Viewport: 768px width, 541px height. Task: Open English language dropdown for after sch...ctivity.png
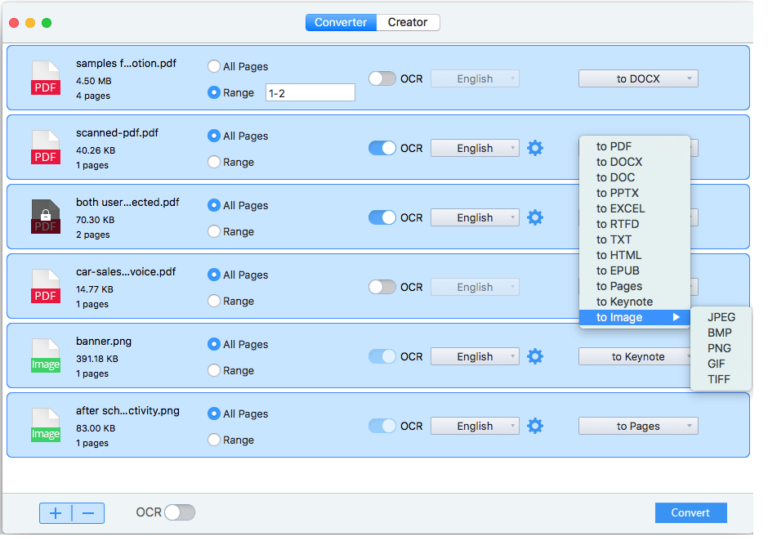(x=475, y=426)
